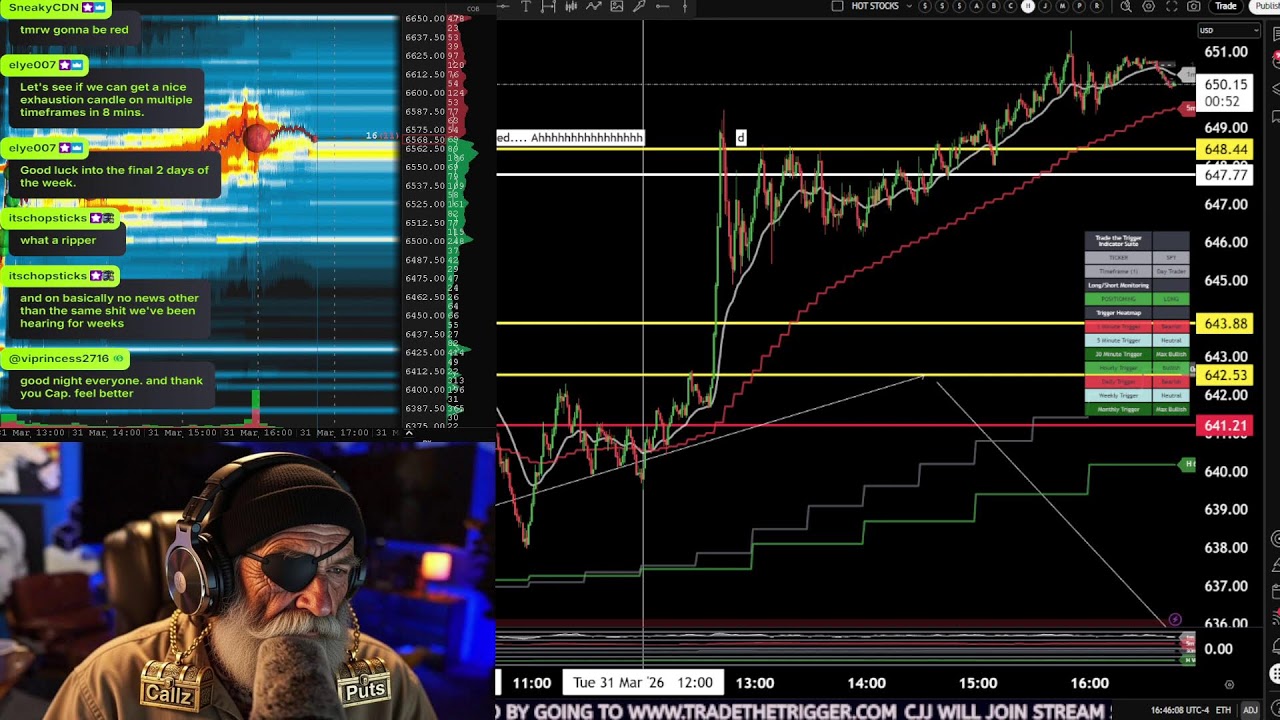This screenshot has width=1280, height=720.
Task: Open the 16:46:08 UTC-4 timezone menu
Action: point(1178,710)
